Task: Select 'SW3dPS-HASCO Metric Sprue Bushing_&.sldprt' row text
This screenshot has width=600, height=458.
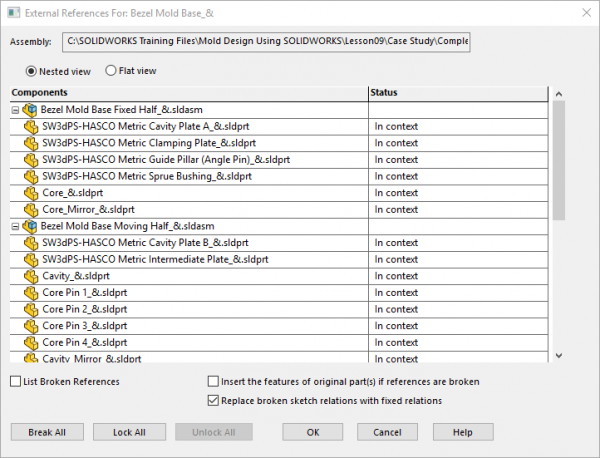Action: tap(147, 176)
